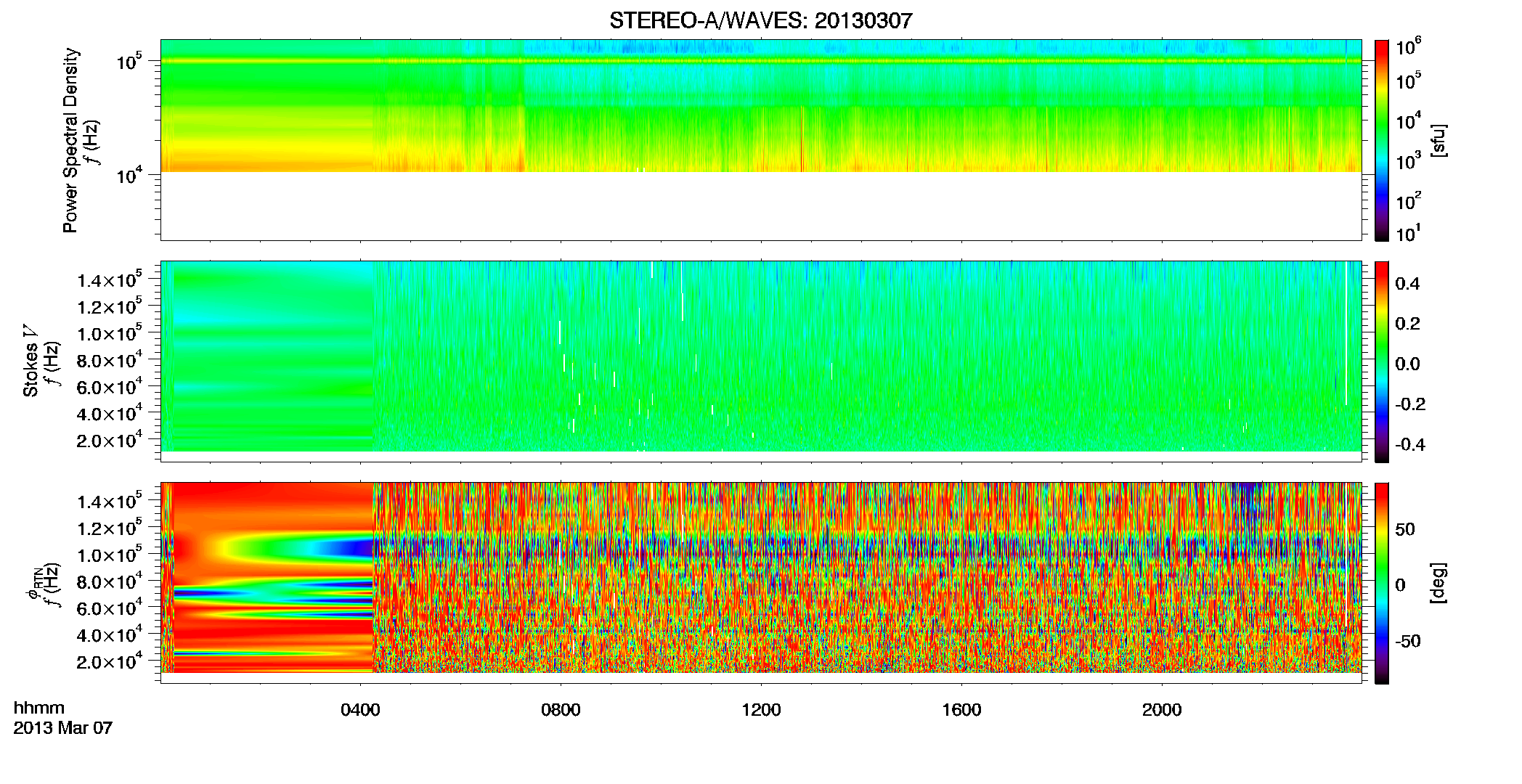This screenshot has width=1522, height=784.
Task: Select the 0800 time axis label
Action: point(561,710)
